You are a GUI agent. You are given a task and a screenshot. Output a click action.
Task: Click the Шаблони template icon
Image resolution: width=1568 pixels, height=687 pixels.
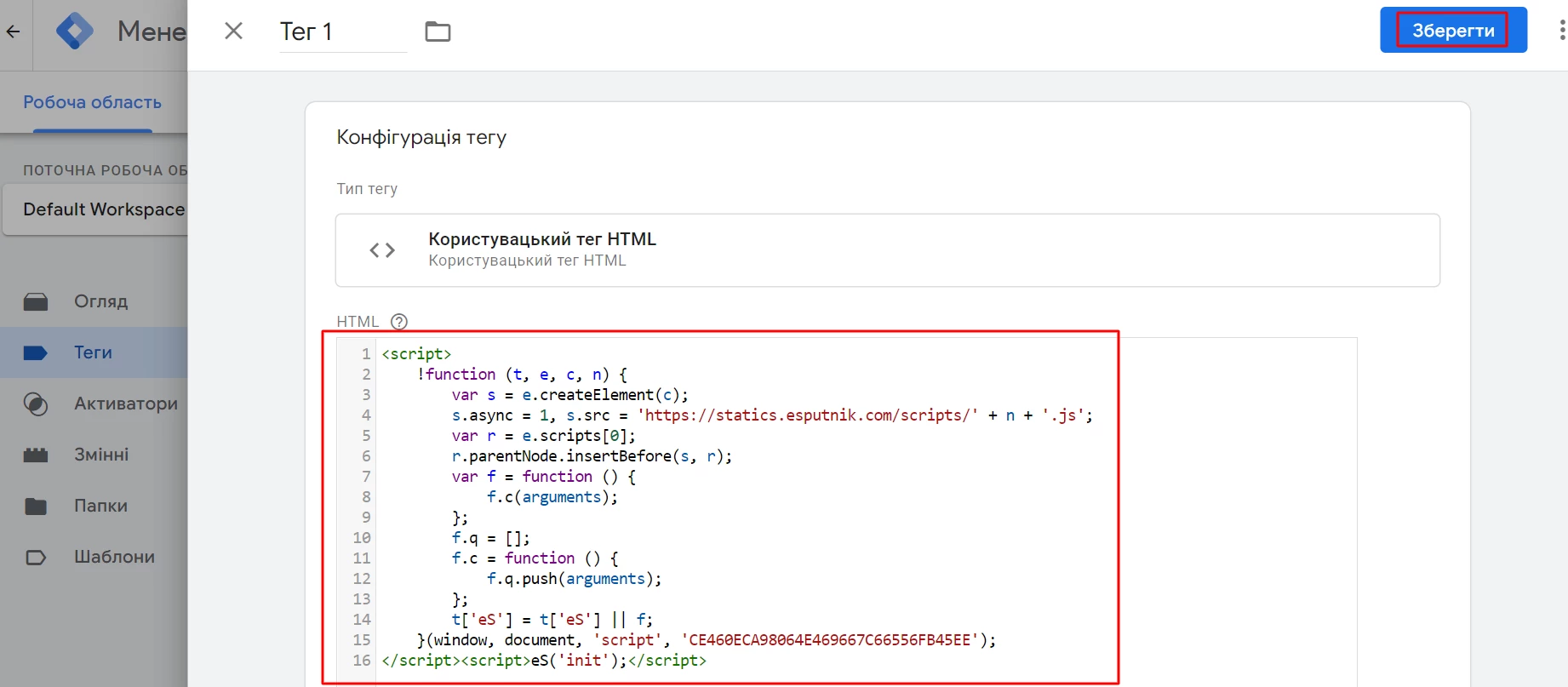36,558
